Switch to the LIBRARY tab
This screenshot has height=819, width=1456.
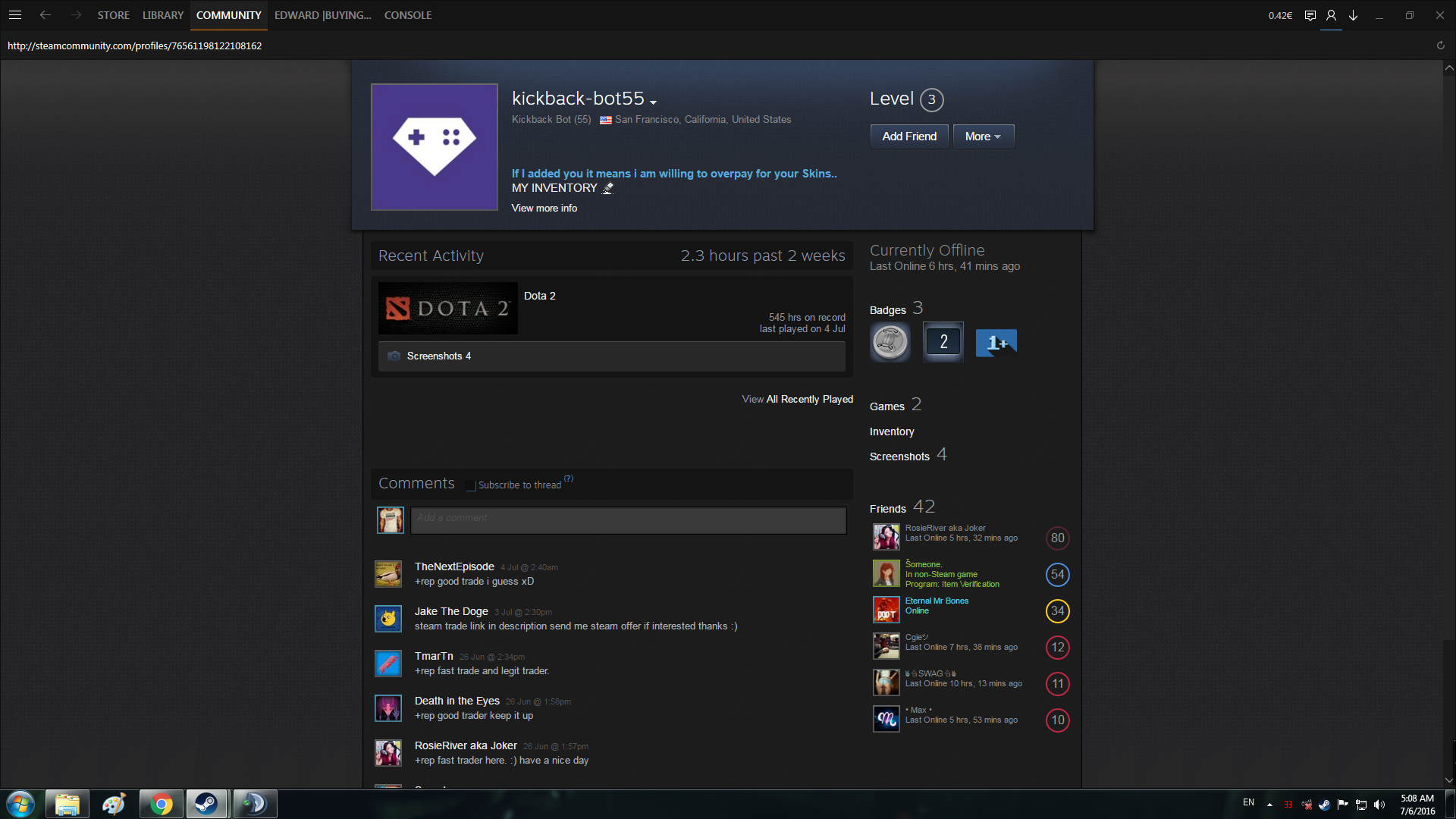click(163, 15)
